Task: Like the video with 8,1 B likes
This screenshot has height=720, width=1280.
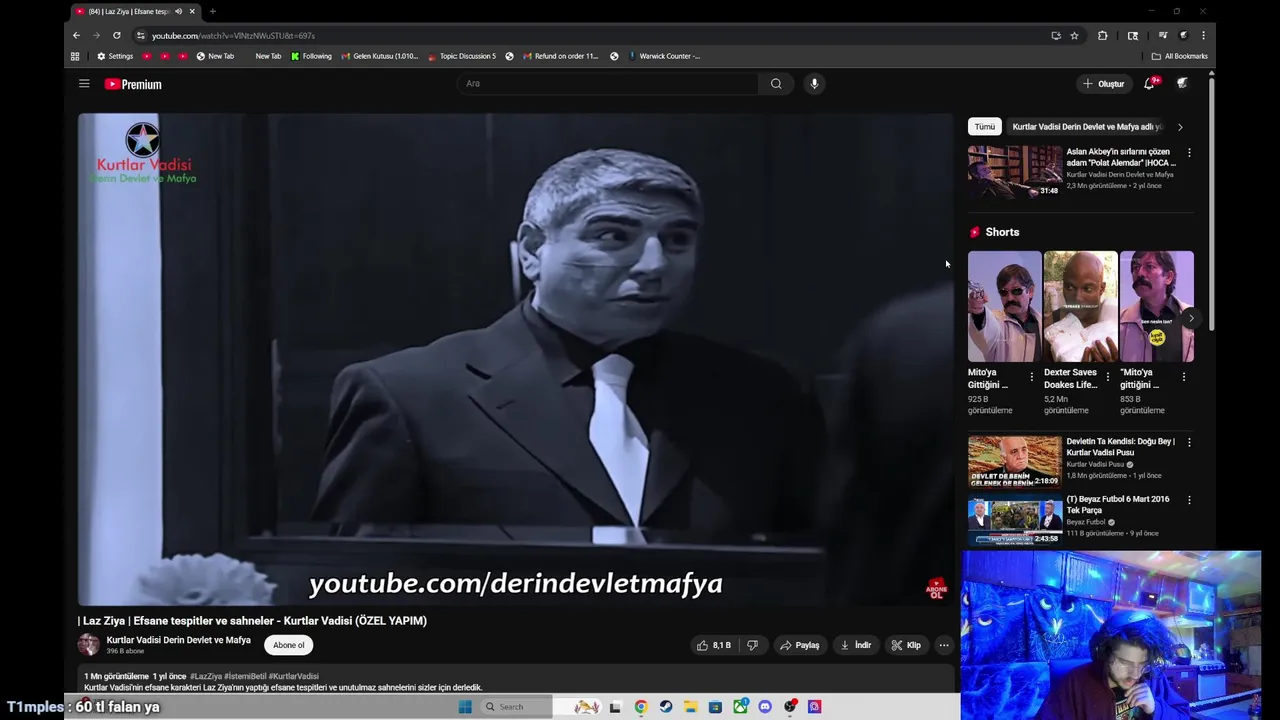Action: coord(714,645)
